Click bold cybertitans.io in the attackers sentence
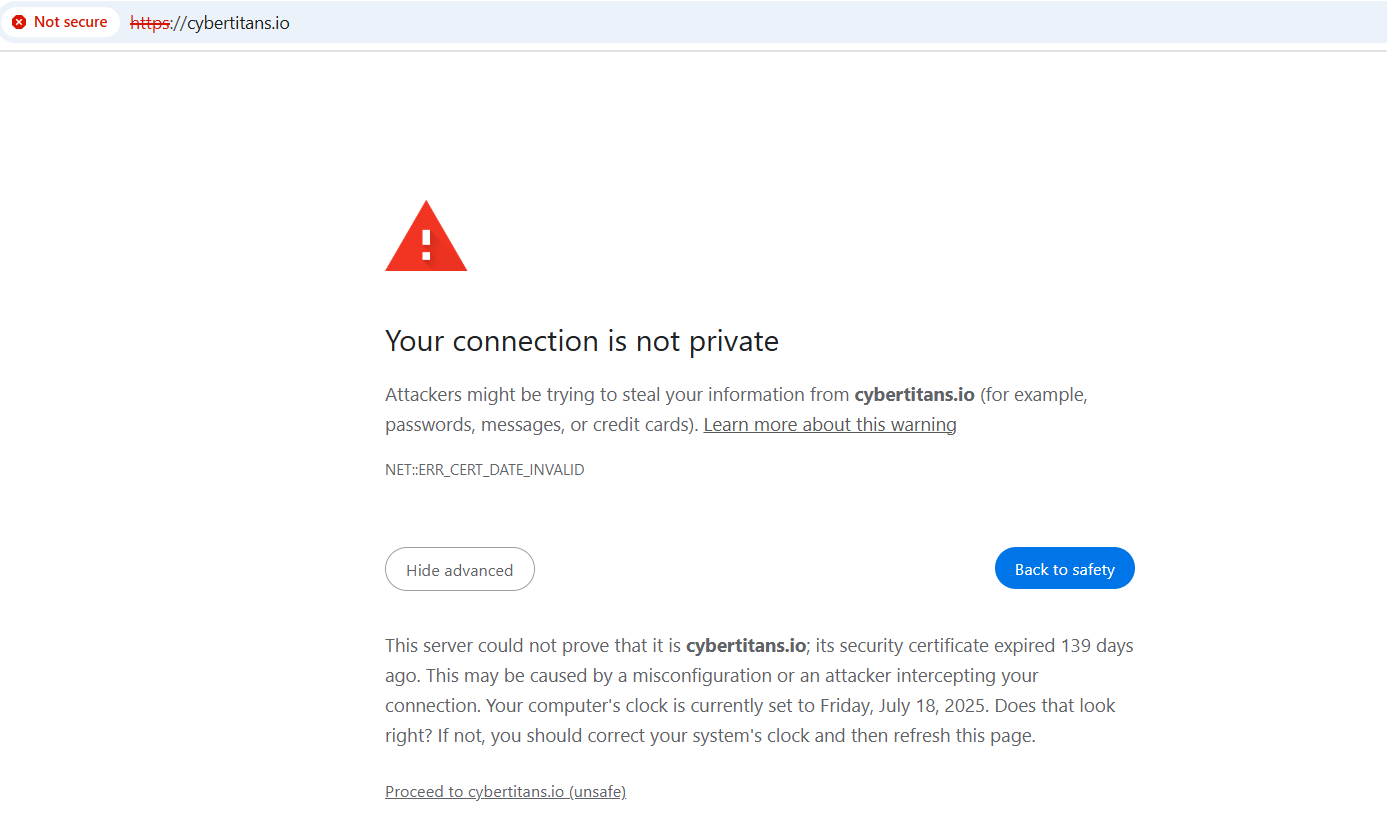 click(x=914, y=395)
